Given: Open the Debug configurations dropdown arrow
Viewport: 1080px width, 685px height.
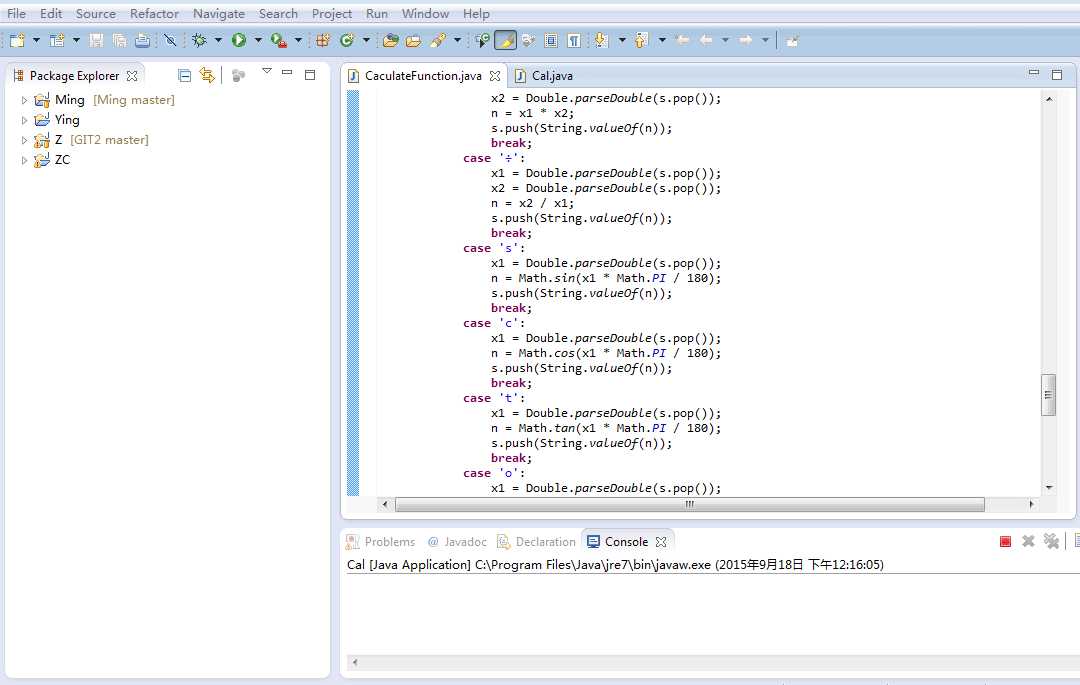Looking at the screenshot, I should 218,41.
